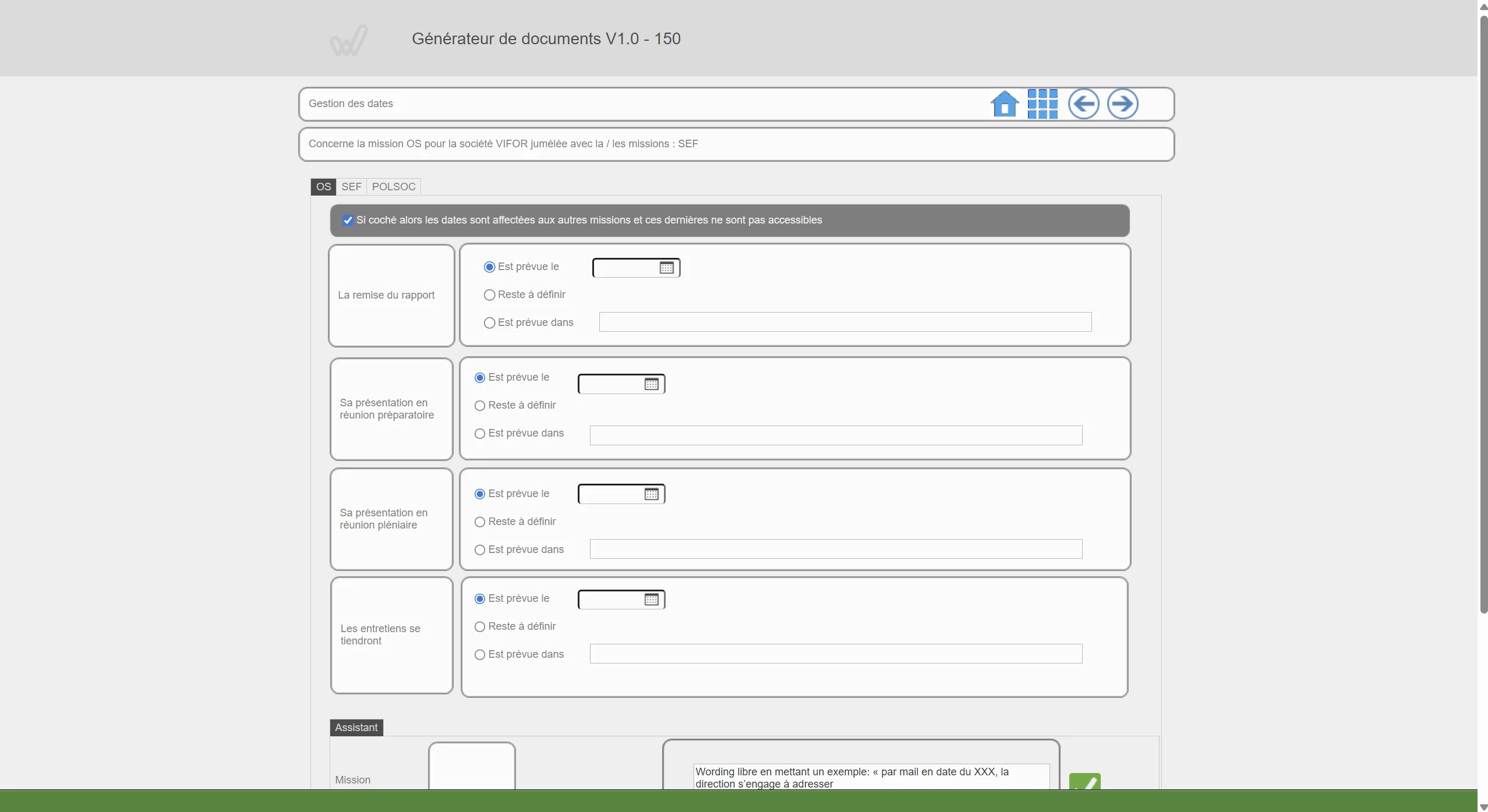The image size is (1488, 812).
Task: Click the date field for Les entretiens
Action: tap(621, 600)
